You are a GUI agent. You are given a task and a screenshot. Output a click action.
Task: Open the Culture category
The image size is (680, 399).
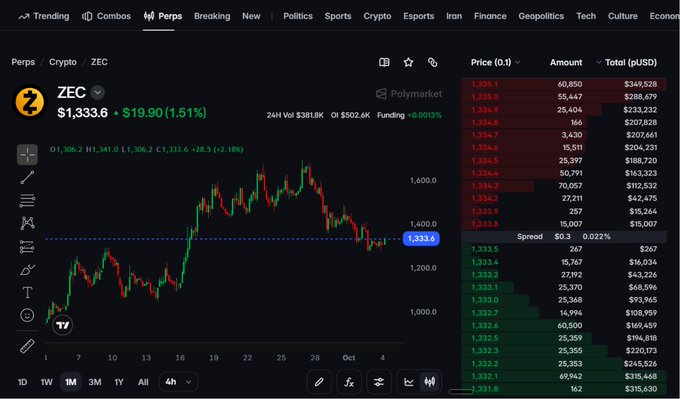point(623,16)
